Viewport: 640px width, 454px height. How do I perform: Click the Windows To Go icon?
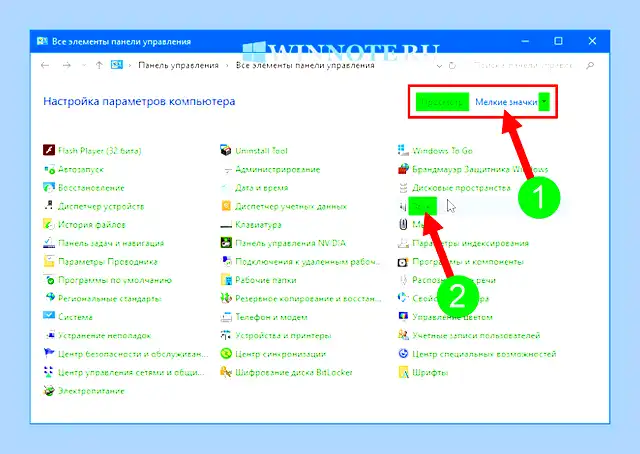403,150
